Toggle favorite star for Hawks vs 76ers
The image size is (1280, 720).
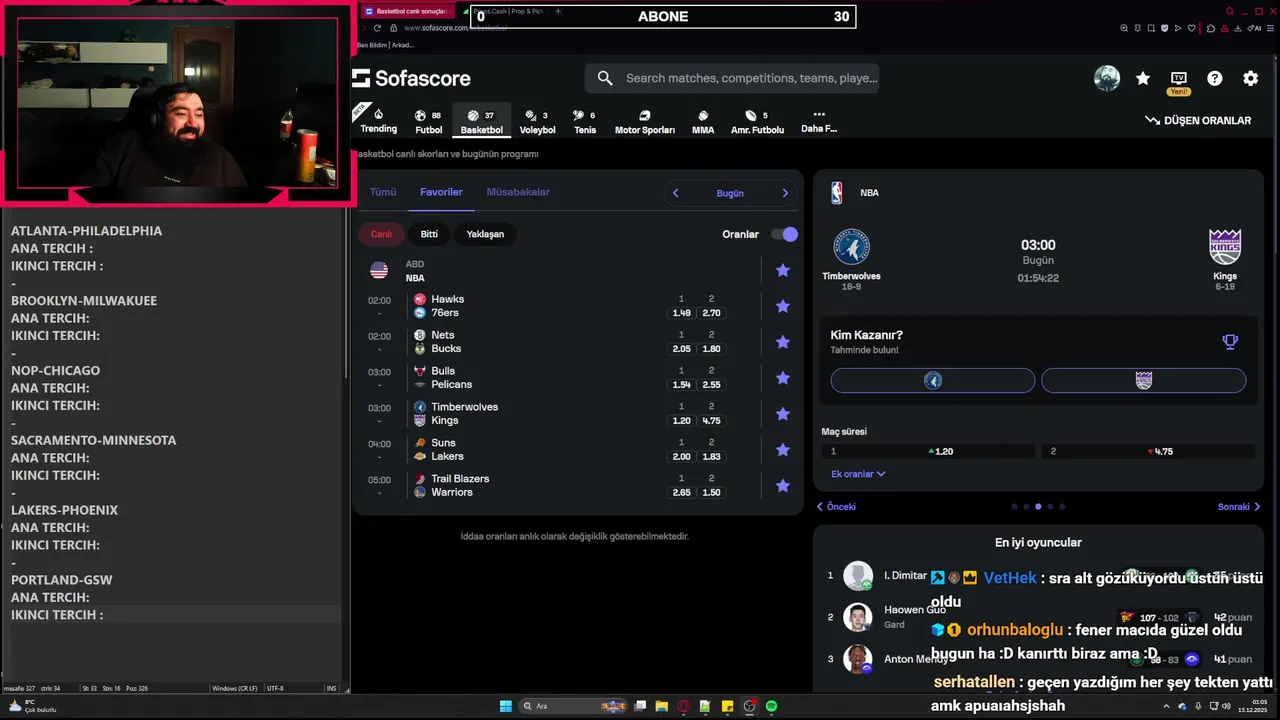(783, 306)
